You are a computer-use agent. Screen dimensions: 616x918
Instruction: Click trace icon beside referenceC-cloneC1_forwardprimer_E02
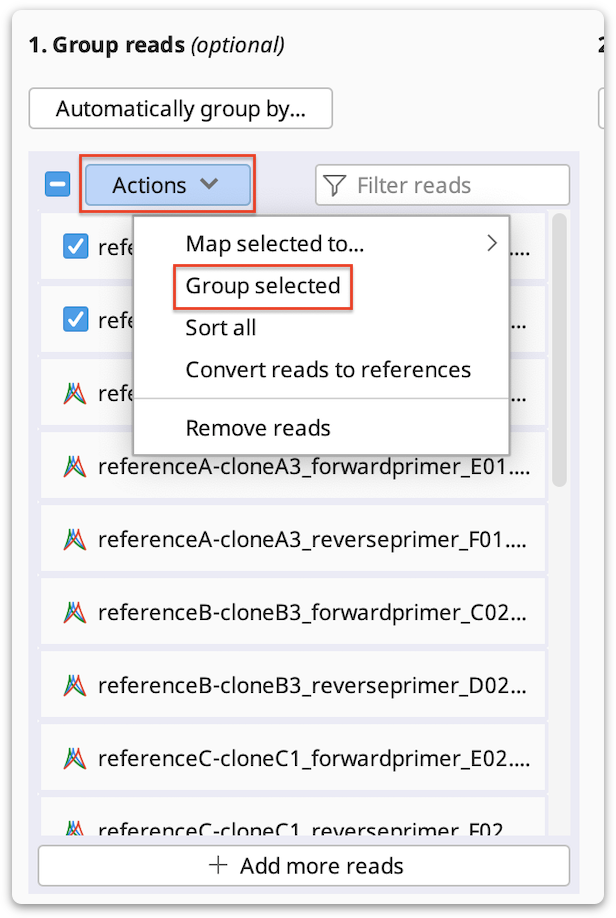(76, 758)
